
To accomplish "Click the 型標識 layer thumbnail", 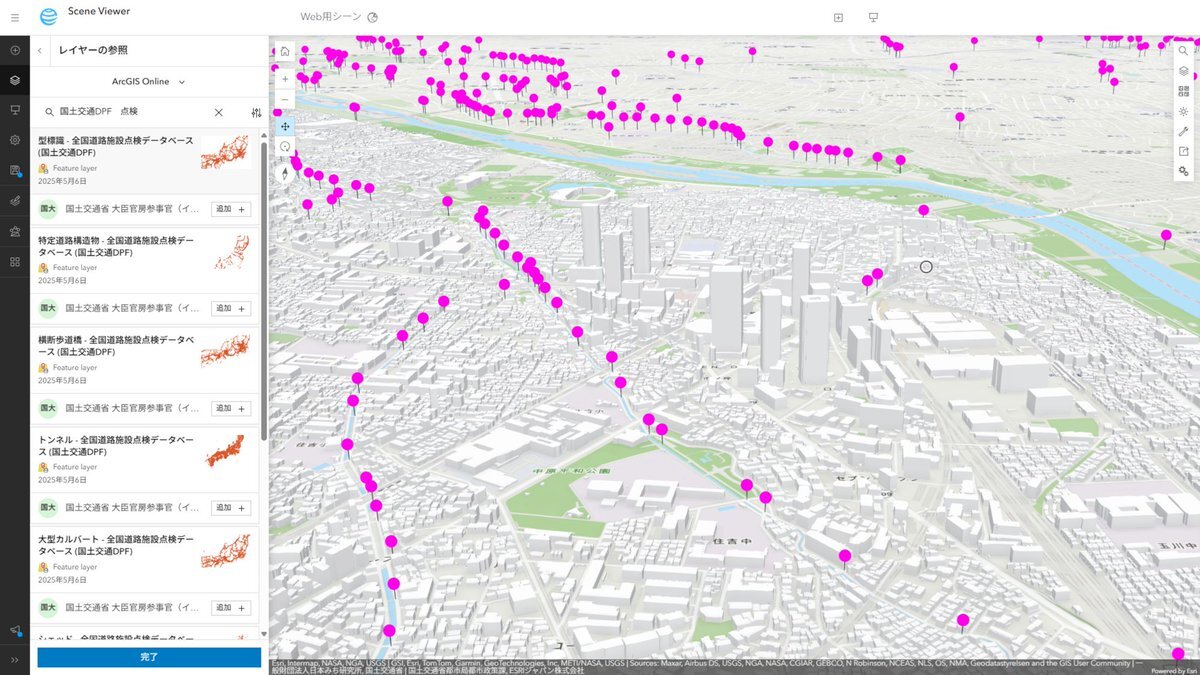I will click(x=225, y=152).
